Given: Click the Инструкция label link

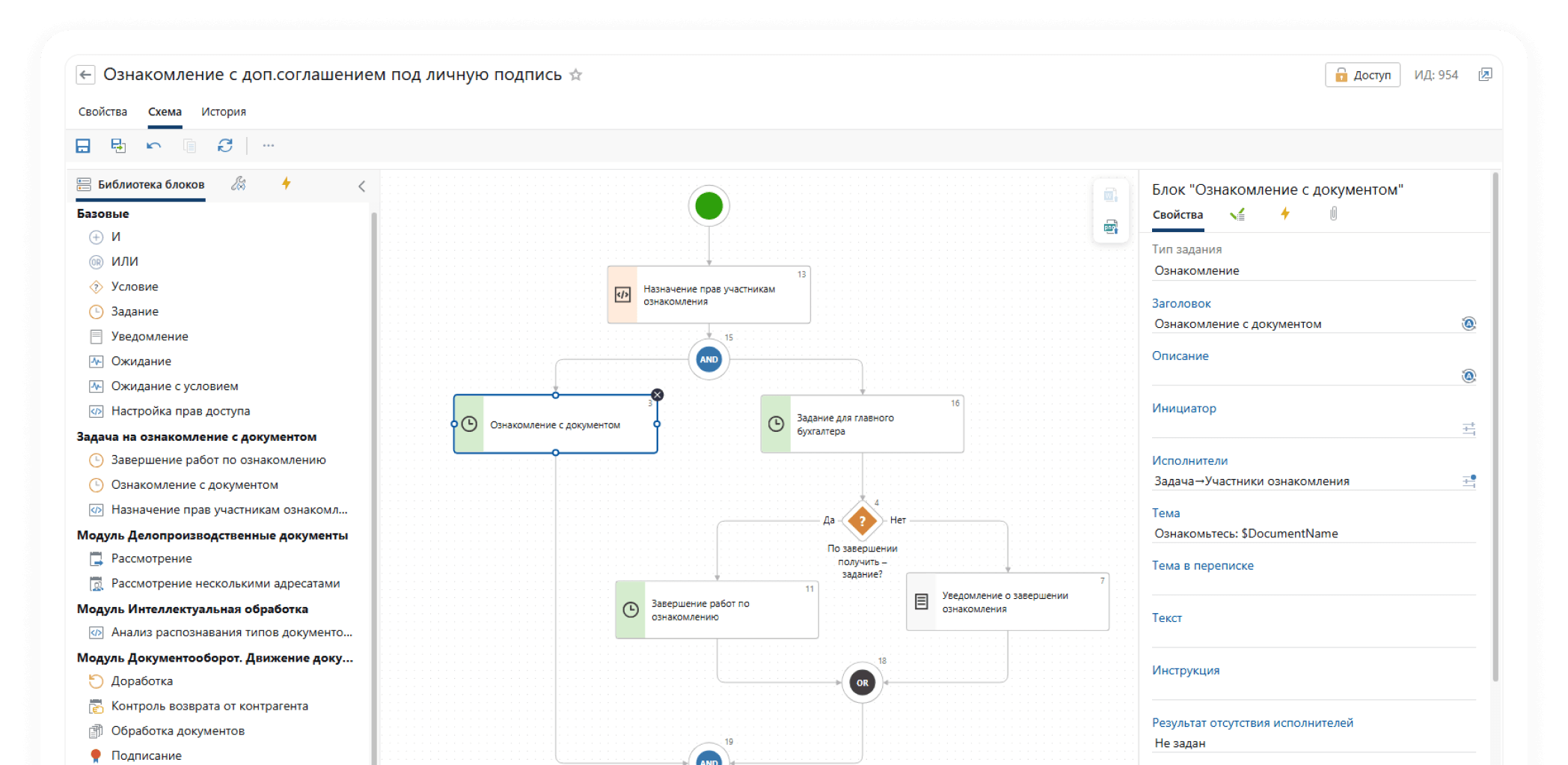Looking at the screenshot, I should tap(1185, 670).
